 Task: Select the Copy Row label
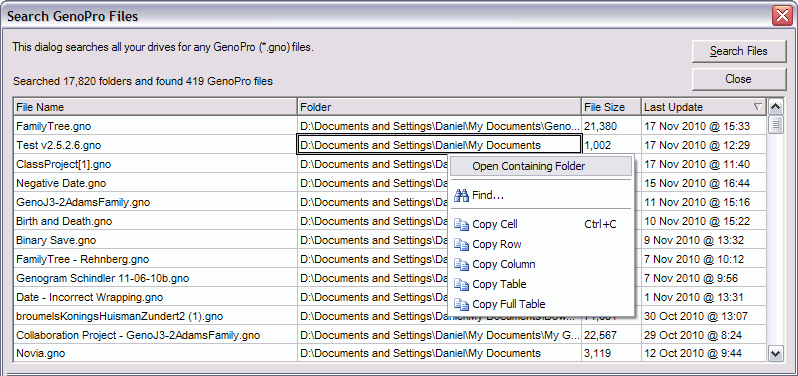point(497,244)
